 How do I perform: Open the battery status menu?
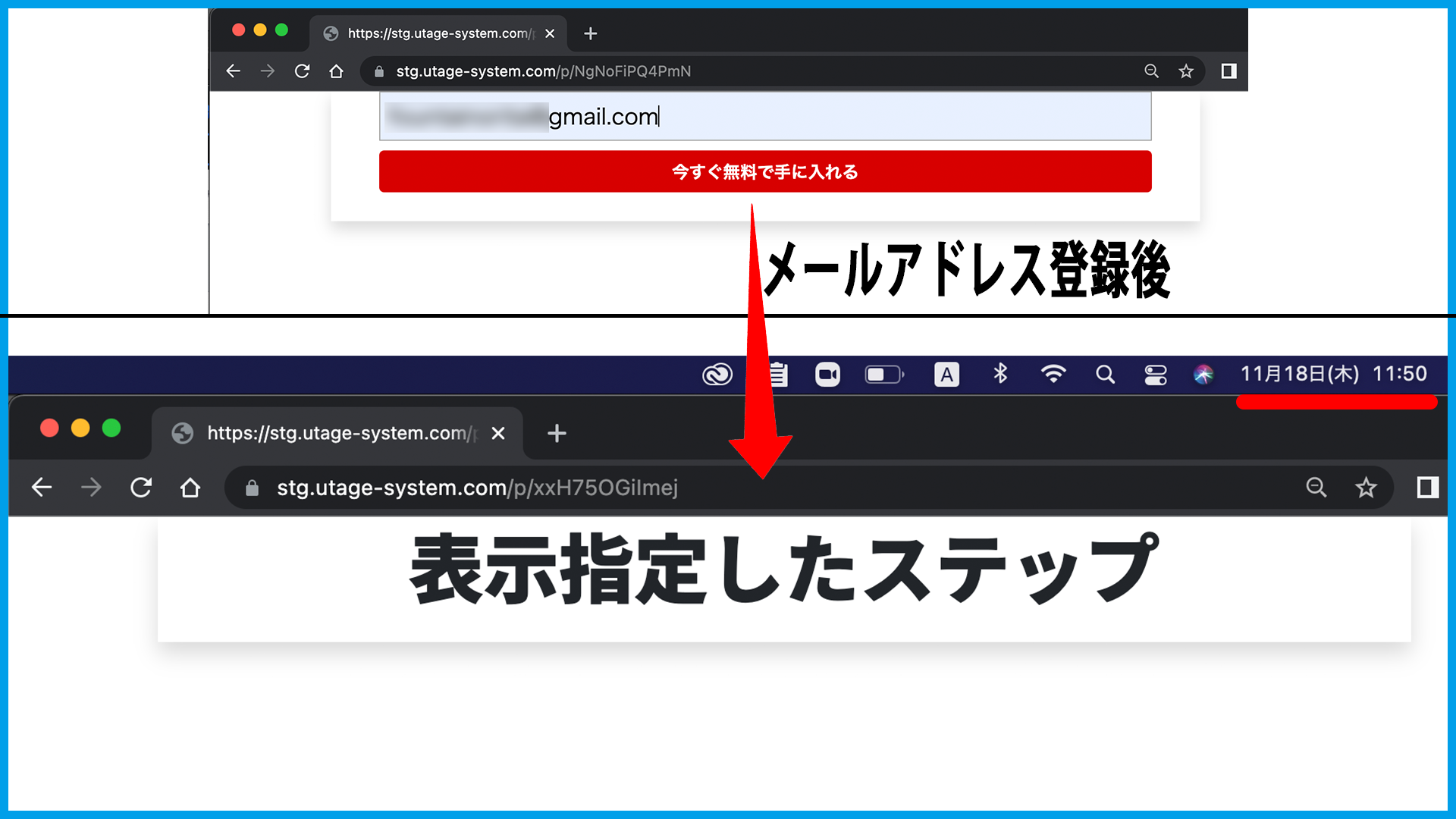pyautogui.click(x=884, y=375)
